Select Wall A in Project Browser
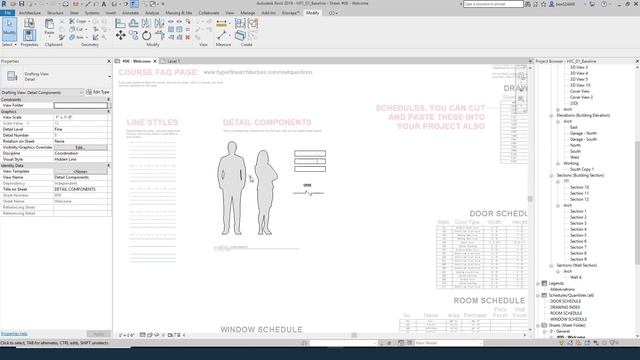 tap(576, 277)
